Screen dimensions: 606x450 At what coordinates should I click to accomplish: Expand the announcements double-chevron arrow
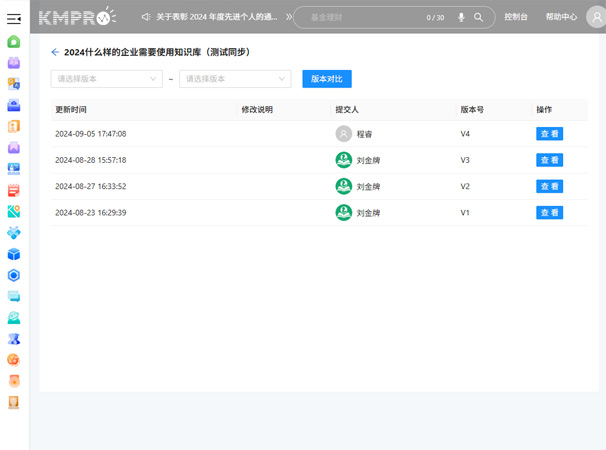click(290, 17)
